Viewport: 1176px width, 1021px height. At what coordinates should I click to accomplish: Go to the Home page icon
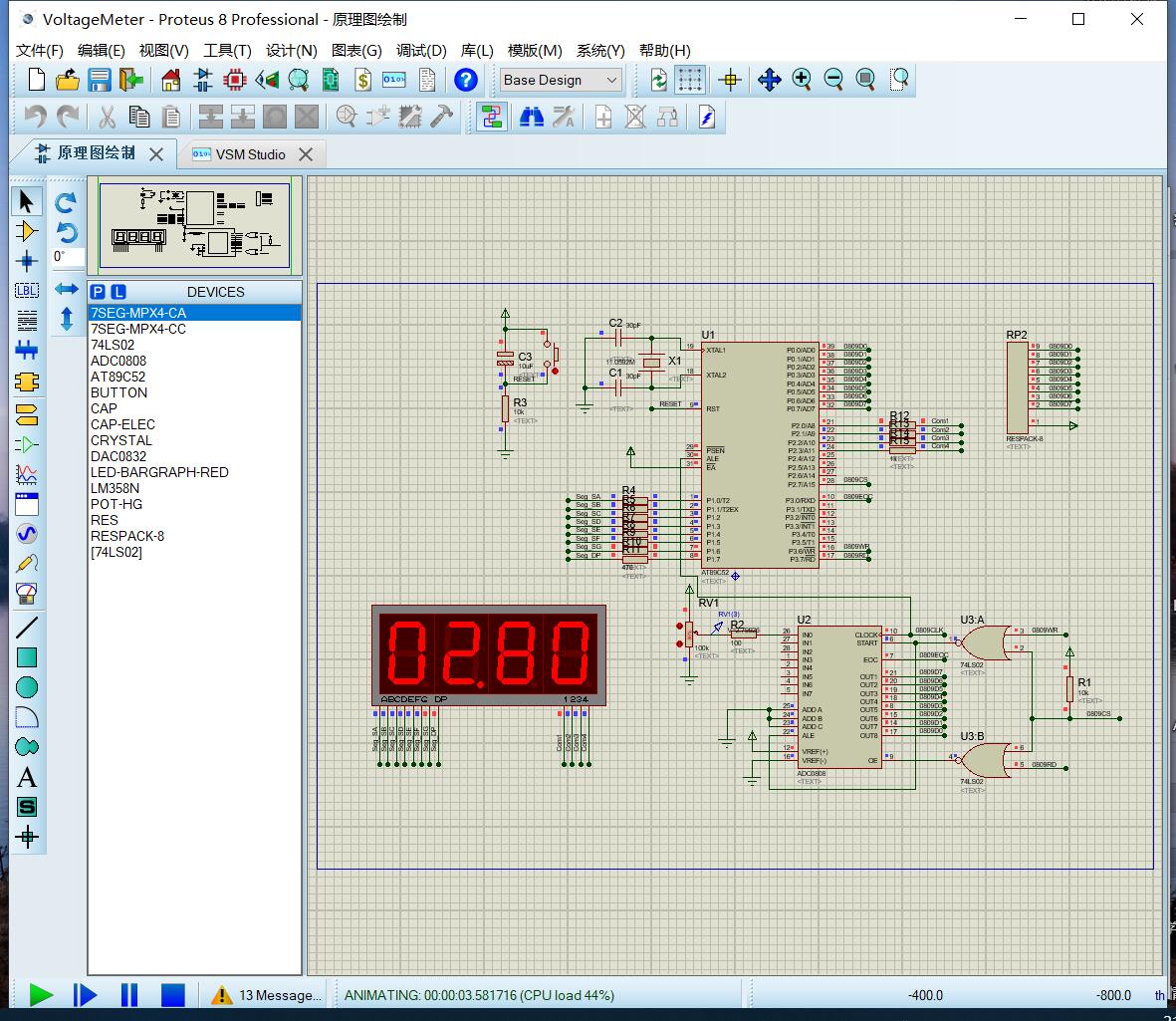[171, 80]
